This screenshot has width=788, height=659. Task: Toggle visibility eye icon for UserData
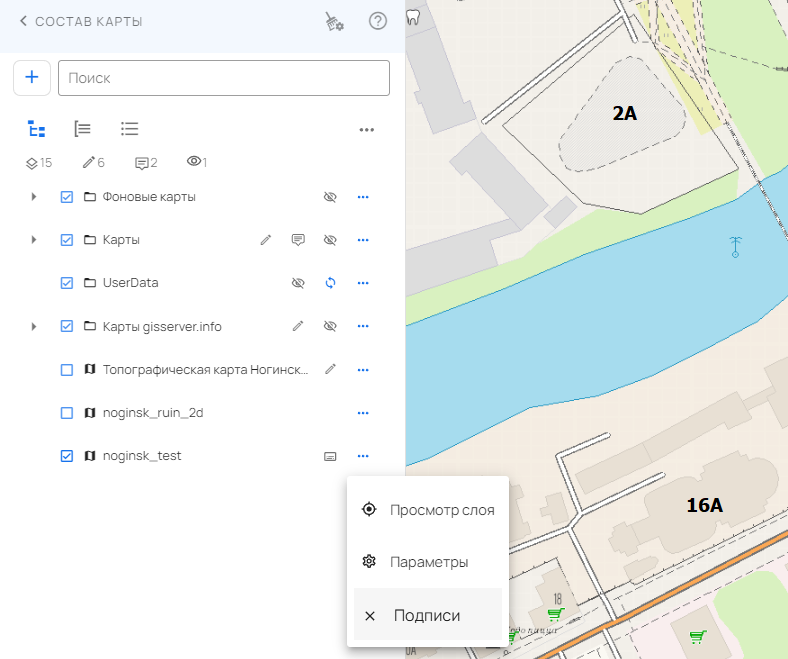(297, 283)
